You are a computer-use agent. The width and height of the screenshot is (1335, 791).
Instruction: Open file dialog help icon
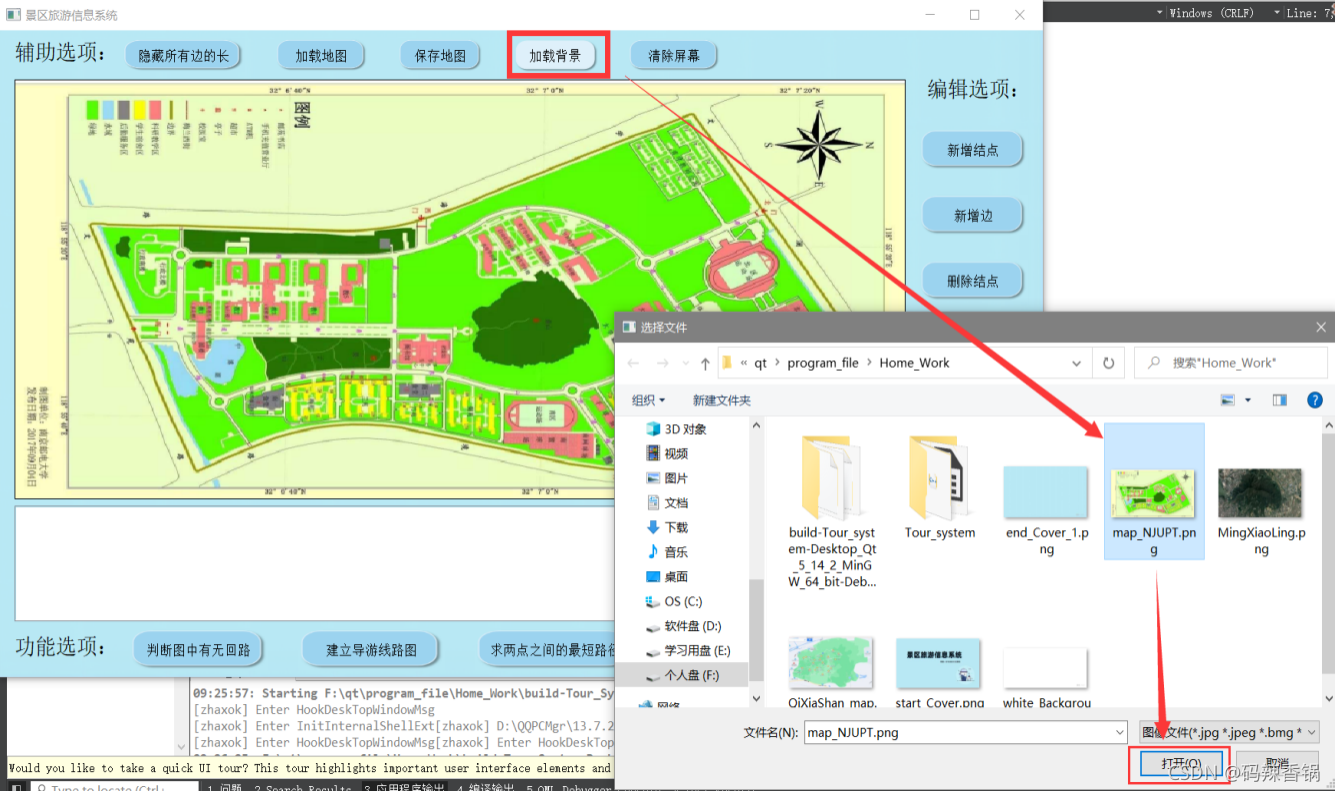coord(1315,400)
